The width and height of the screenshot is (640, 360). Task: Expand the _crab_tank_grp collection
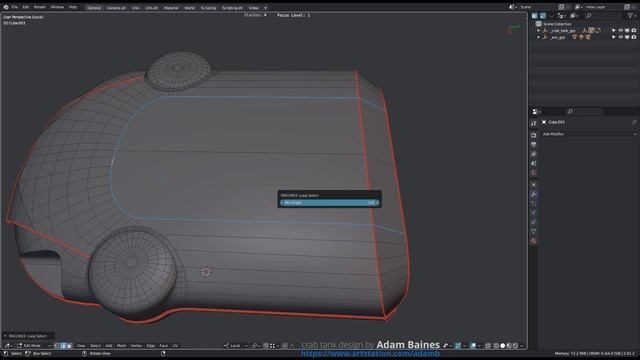pos(538,31)
